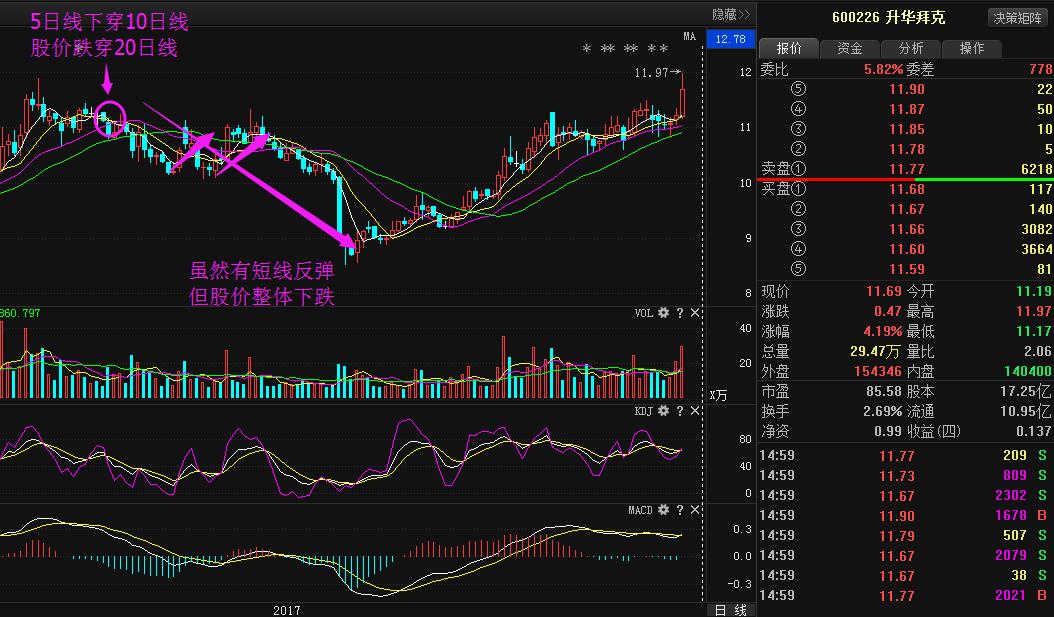Open the MACD indicator settings gear
Screen dimensions: 1054x617
tap(662, 510)
